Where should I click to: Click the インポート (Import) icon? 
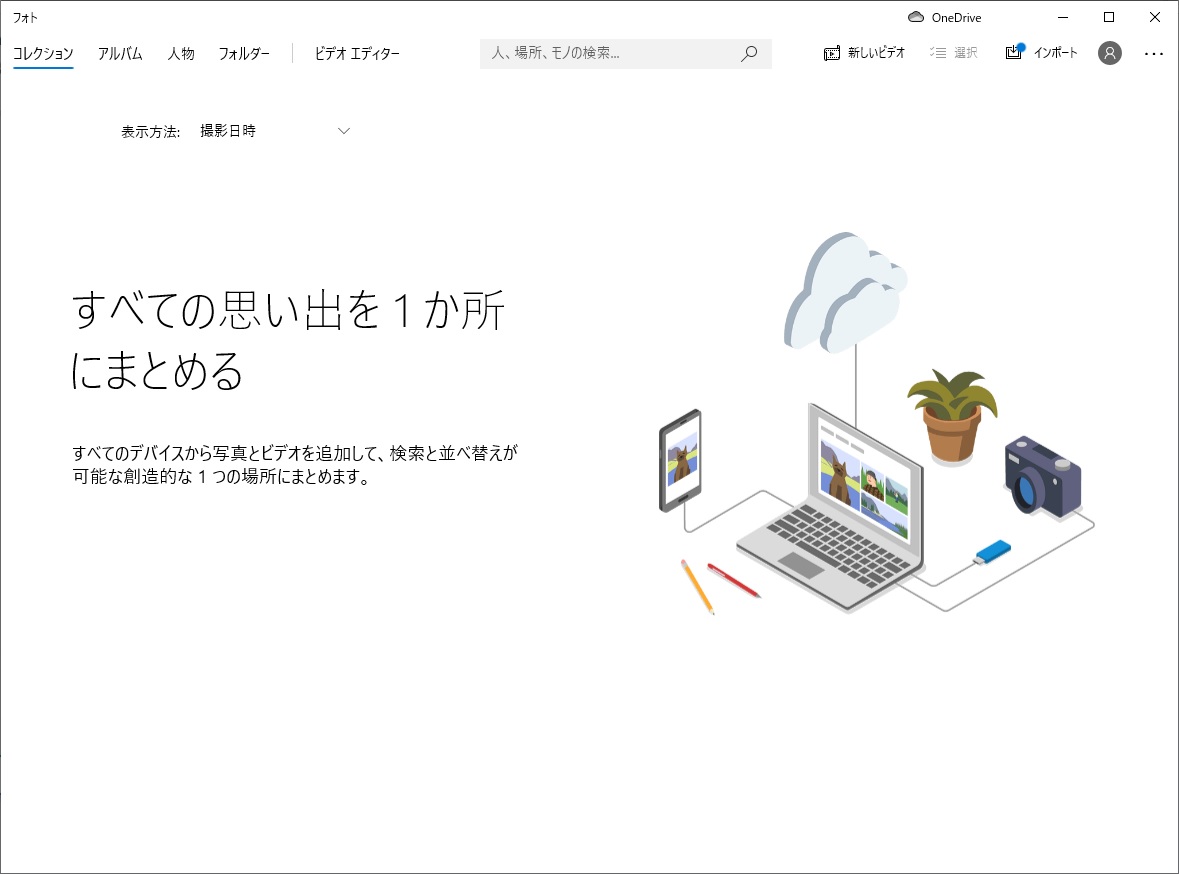[1014, 53]
